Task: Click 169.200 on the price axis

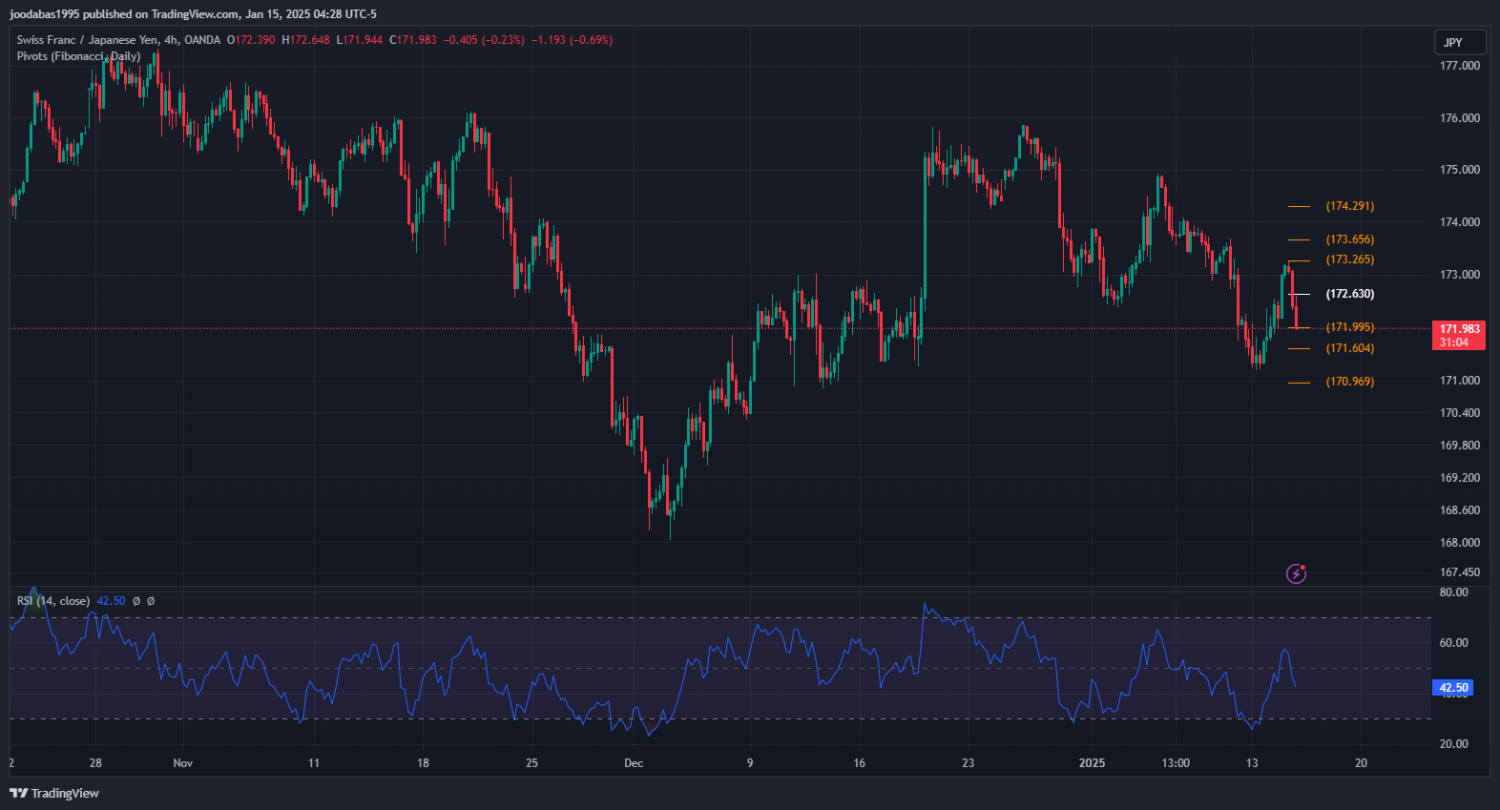Action: [1459, 478]
